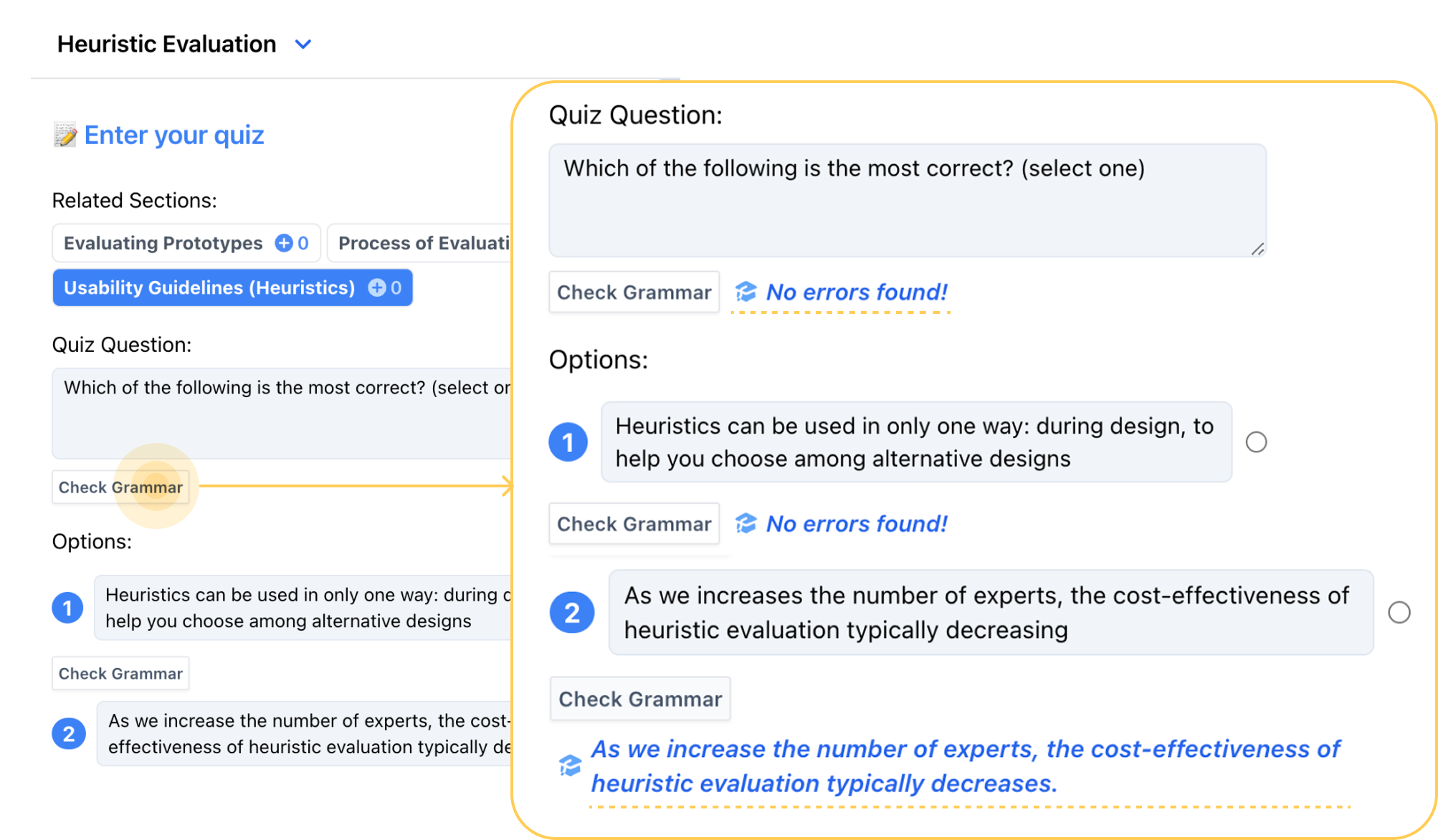Select radio button for option 2 in zoomed panel
Screen dimensions: 1438x840
point(1399,612)
